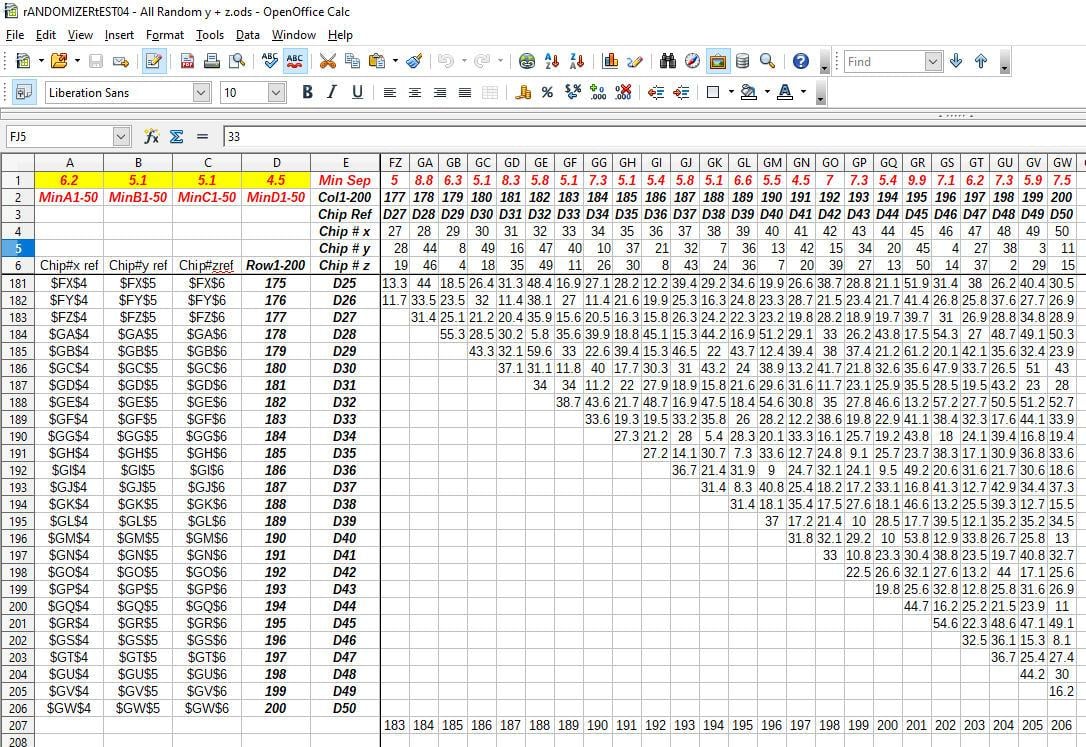Screen dimensions: 1086x747
Task: Toggle Gallery picture icon
Action: (x=718, y=62)
